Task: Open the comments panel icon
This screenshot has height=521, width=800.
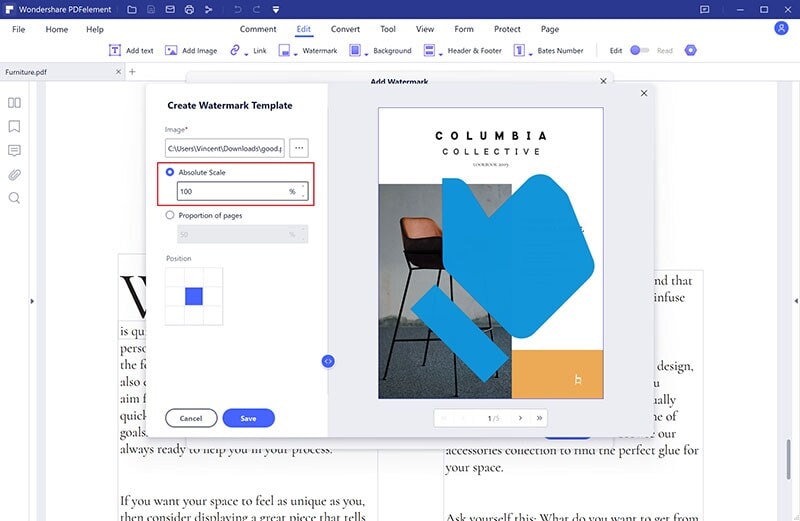Action: pyautogui.click(x=14, y=151)
